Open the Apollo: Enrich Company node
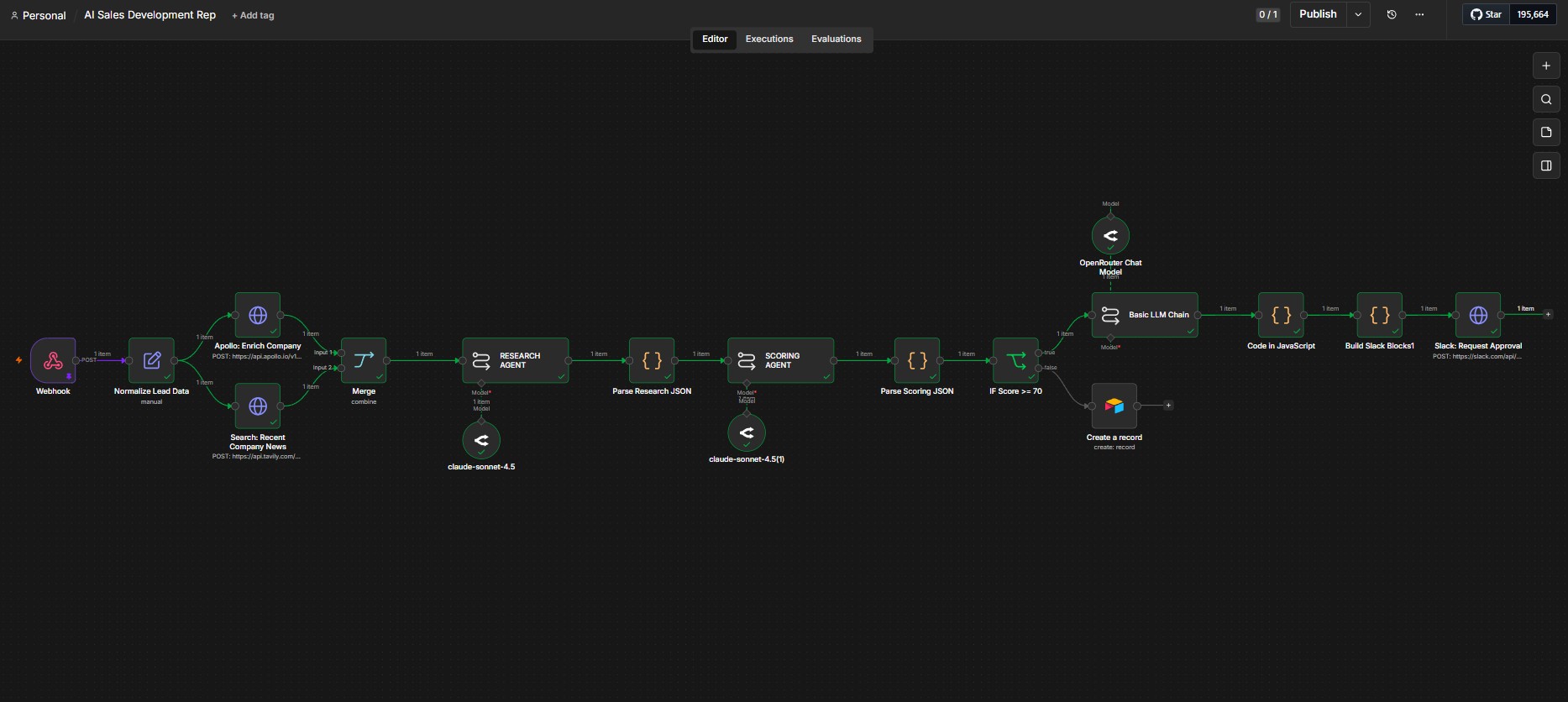 point(258,315)
